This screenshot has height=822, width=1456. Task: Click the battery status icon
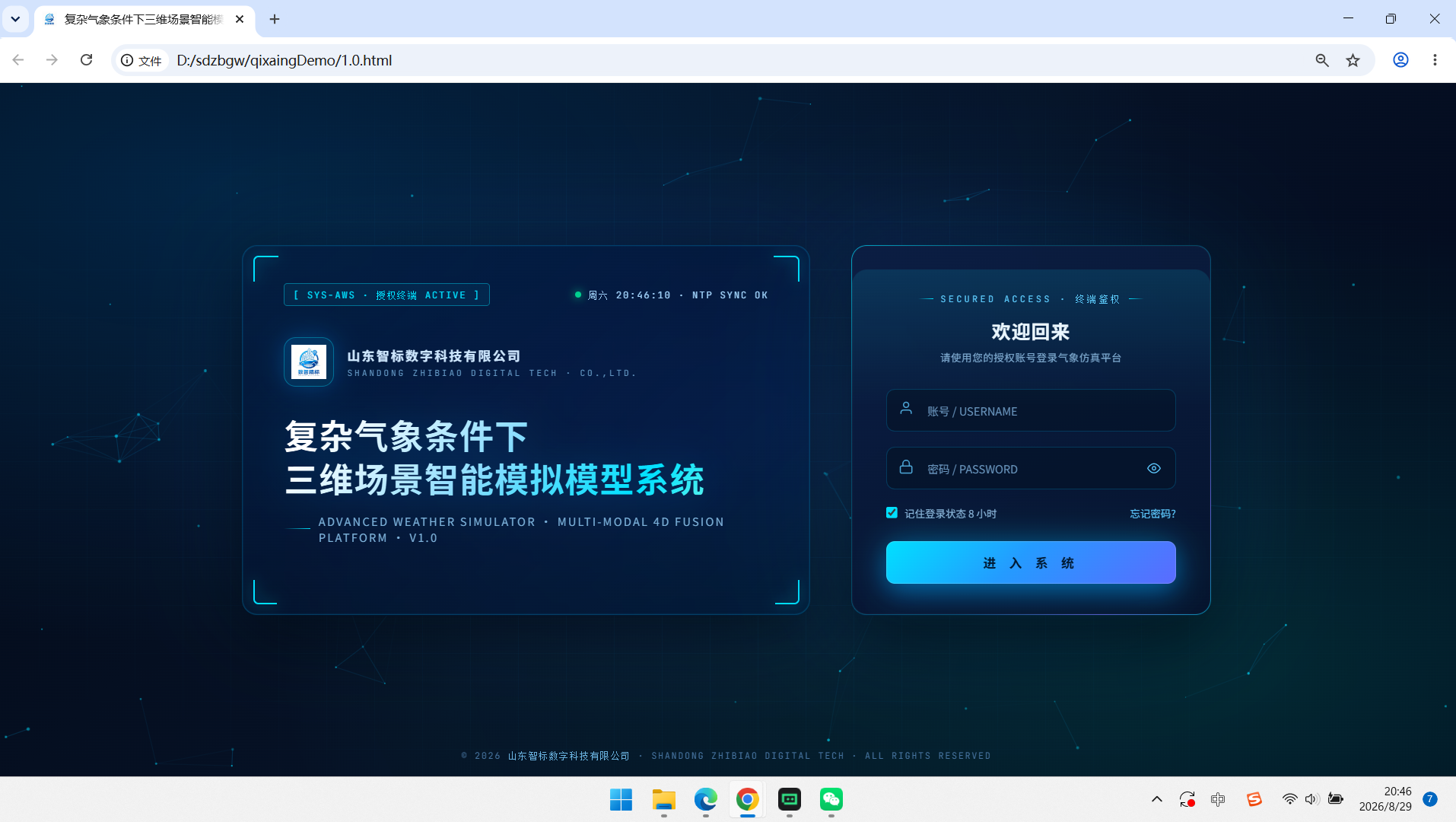(x=1336, y=799)
